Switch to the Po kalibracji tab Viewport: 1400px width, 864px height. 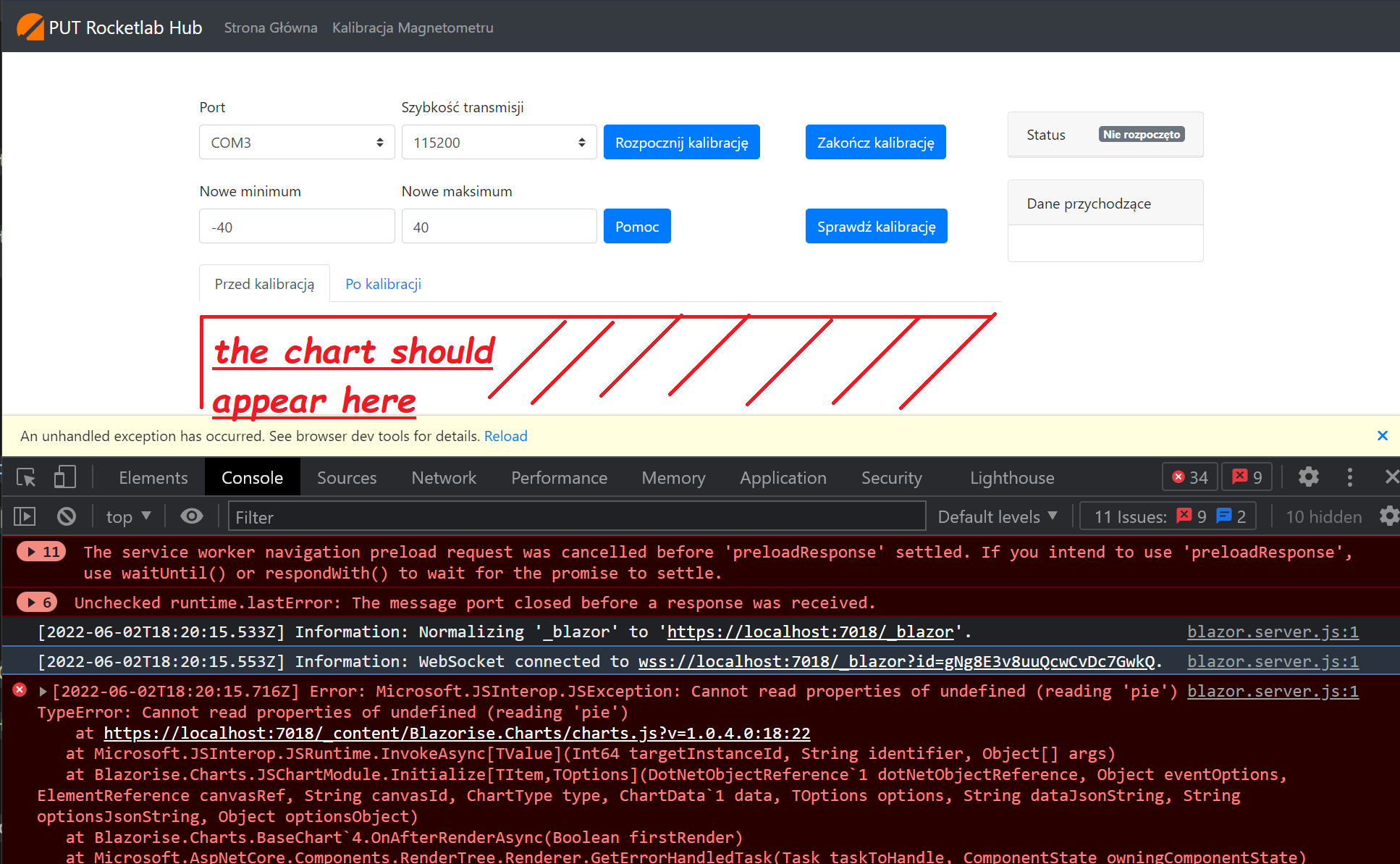383,283
